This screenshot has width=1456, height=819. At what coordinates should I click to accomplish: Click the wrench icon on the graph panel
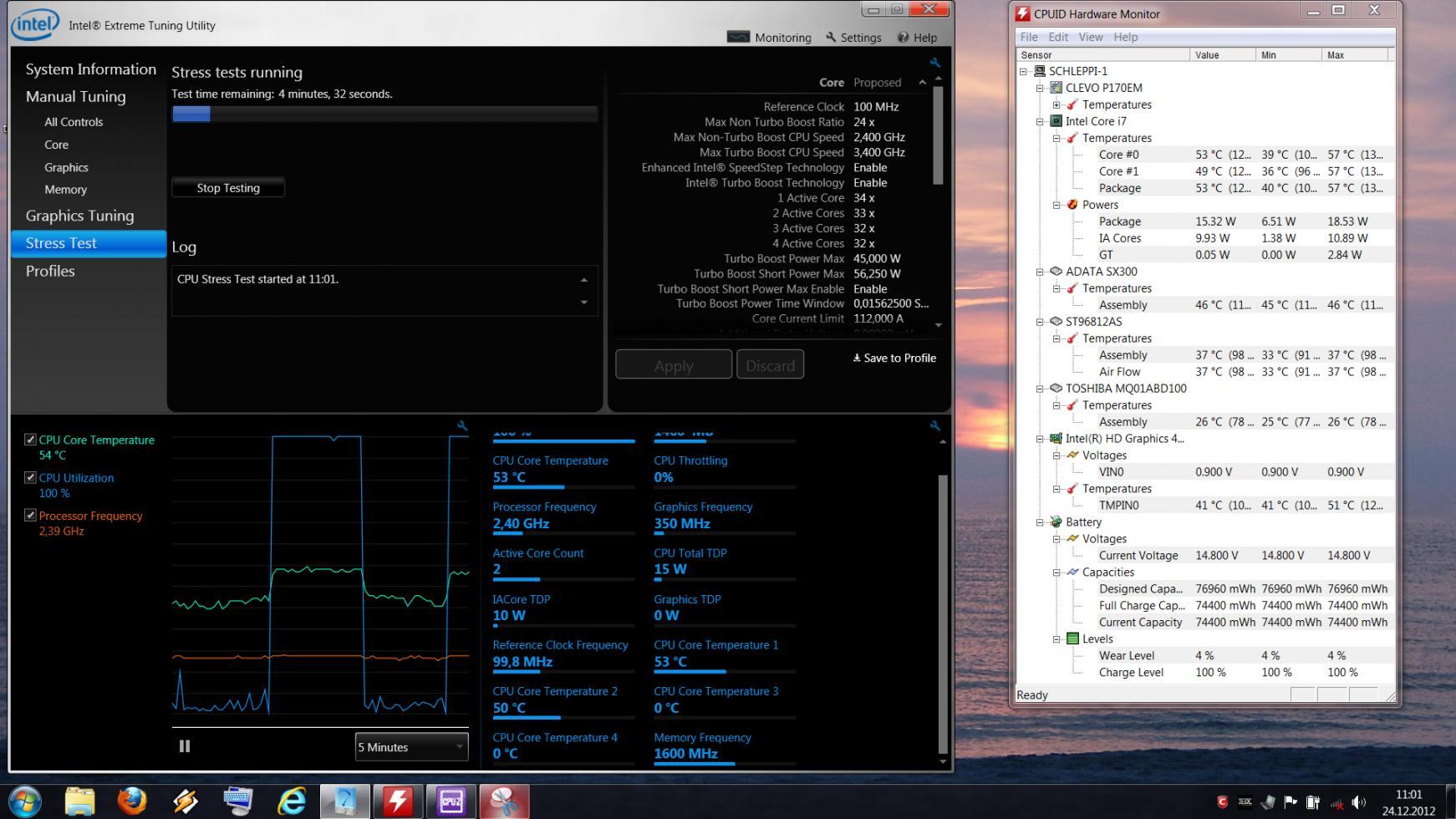462,425
